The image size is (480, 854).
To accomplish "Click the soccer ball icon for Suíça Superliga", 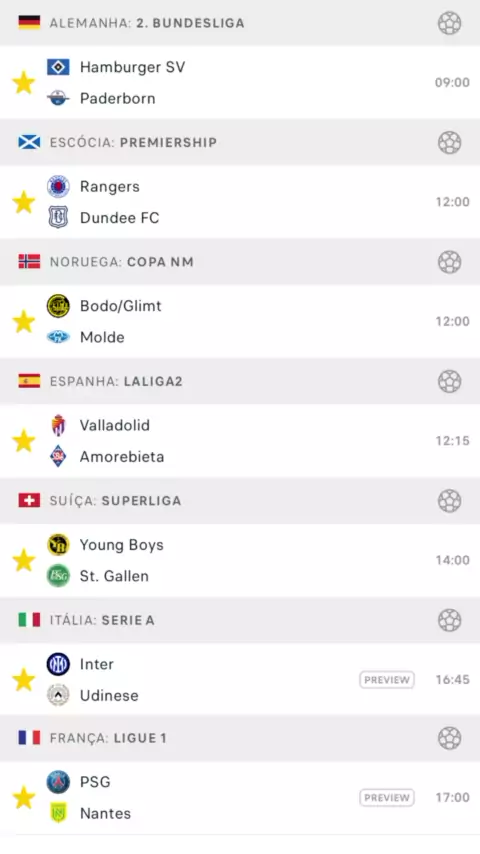I will click(449, 501).
